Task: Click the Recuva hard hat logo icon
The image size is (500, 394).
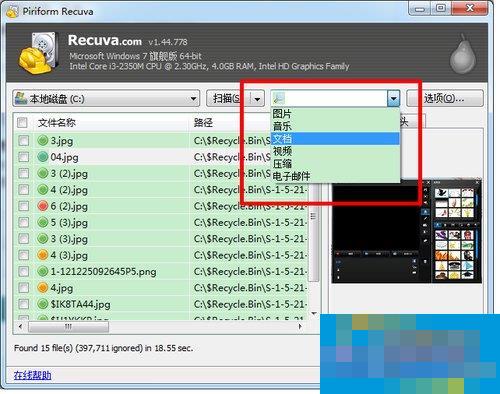Action: coord(38,53)
